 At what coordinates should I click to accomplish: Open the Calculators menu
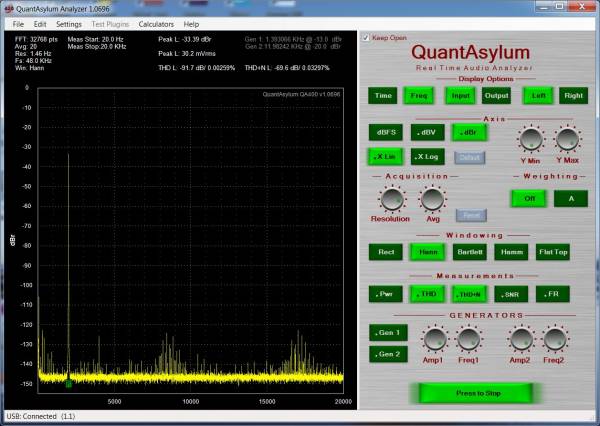pyautogui.click(x=156, y=24)
